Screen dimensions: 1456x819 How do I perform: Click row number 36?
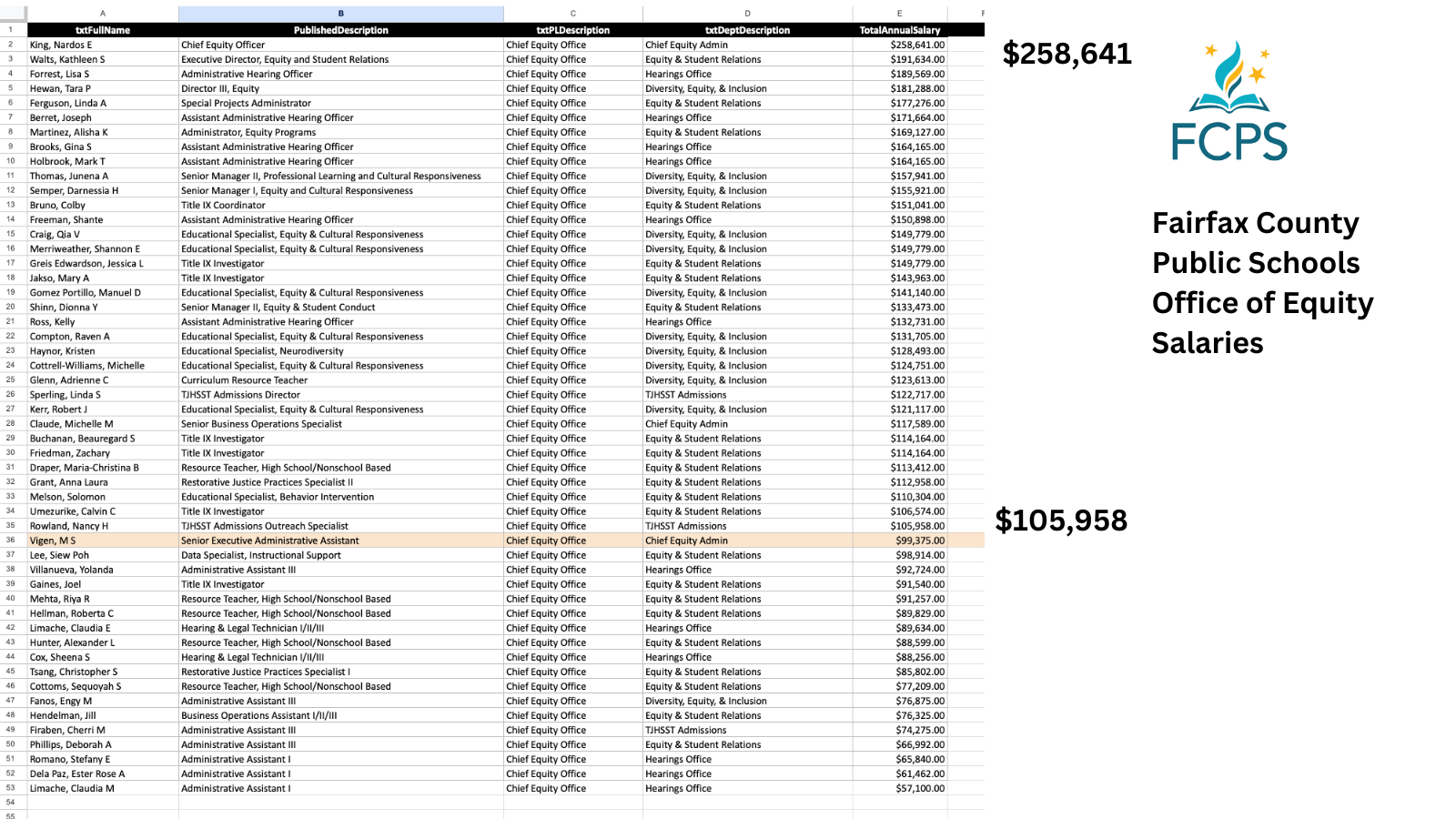click(x=10, y=541)
